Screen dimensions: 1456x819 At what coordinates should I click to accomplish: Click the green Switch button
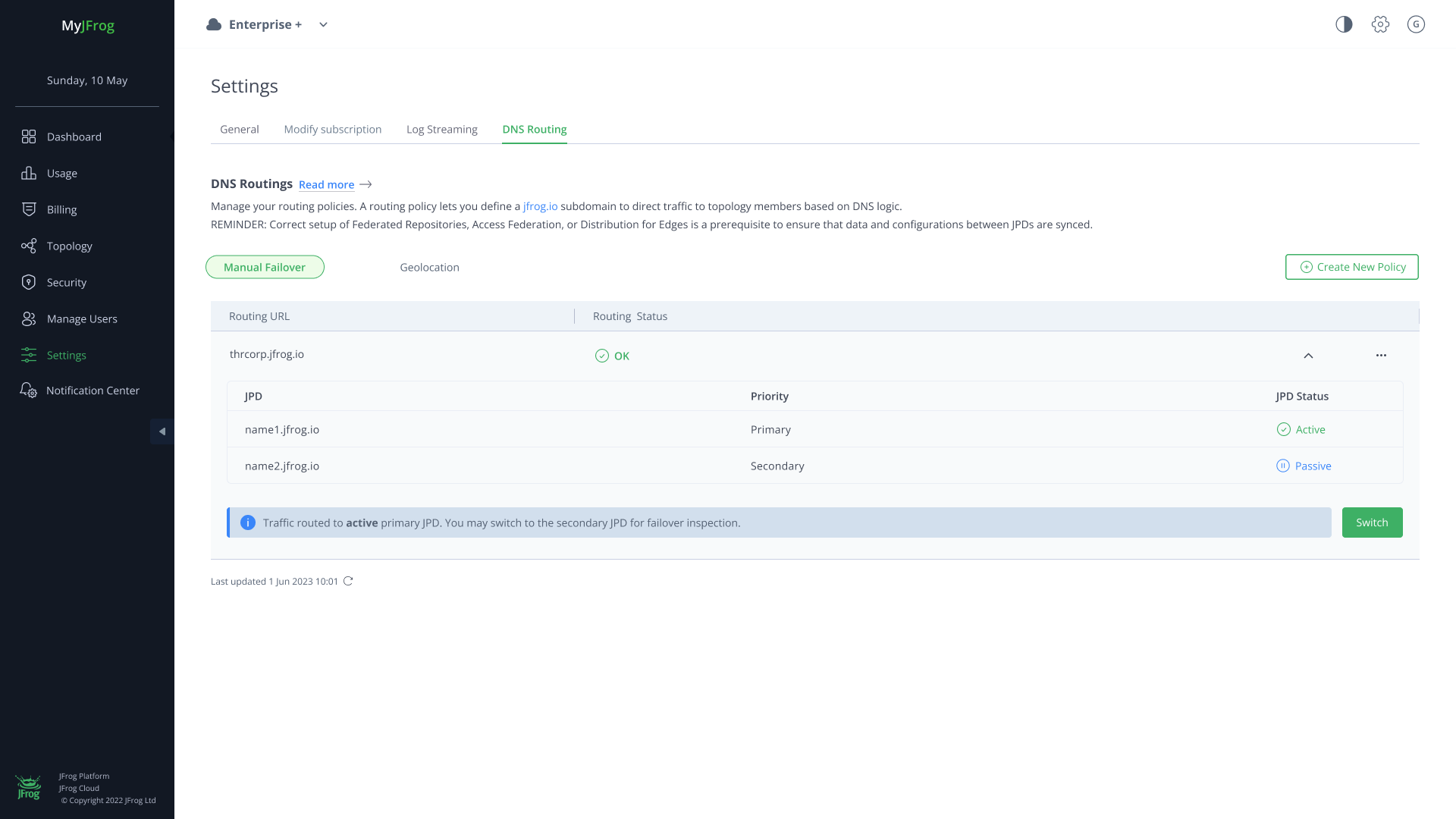[x=1372, y=522]
